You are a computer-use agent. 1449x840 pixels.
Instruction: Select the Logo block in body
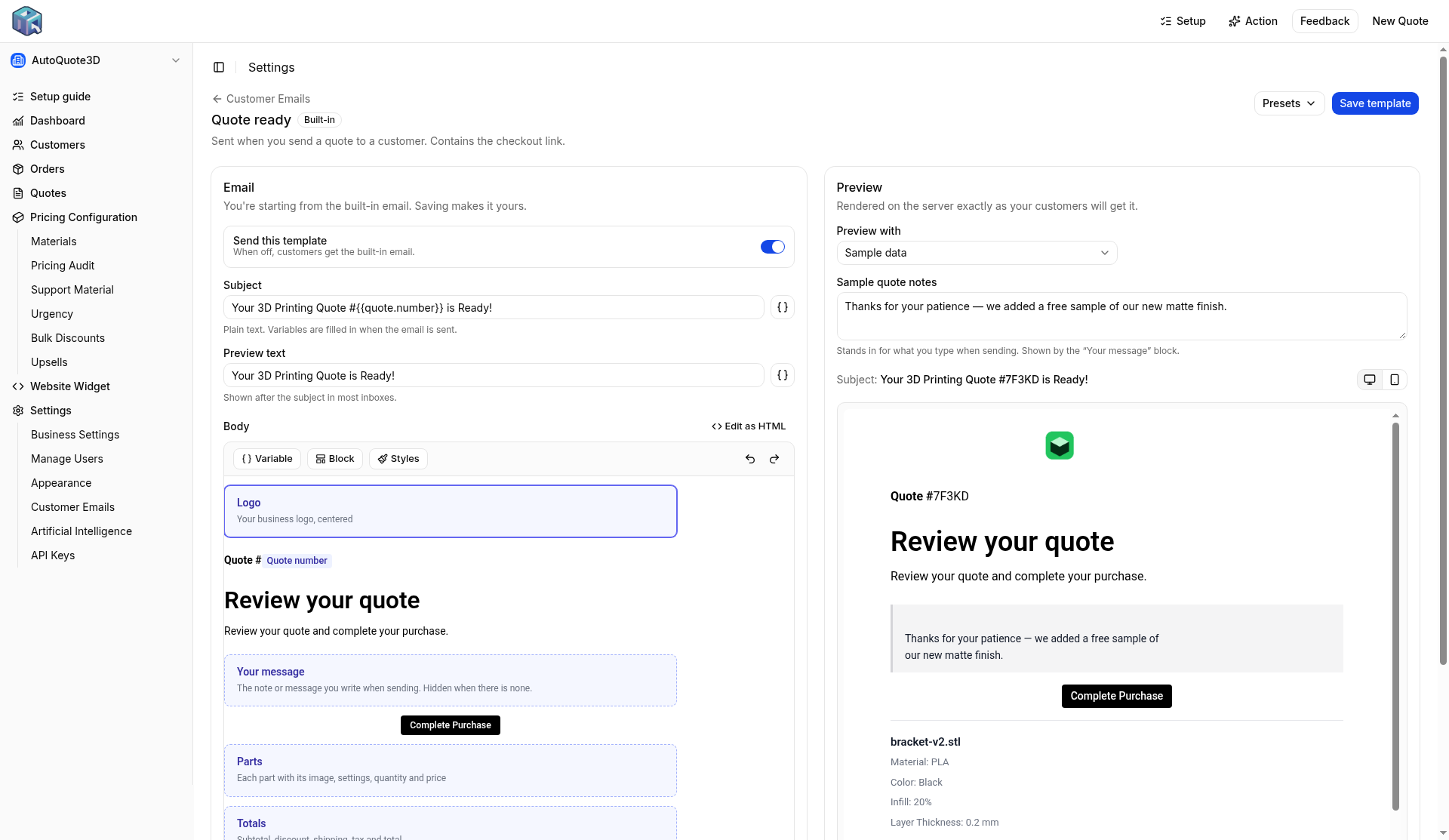pos(451,511)
